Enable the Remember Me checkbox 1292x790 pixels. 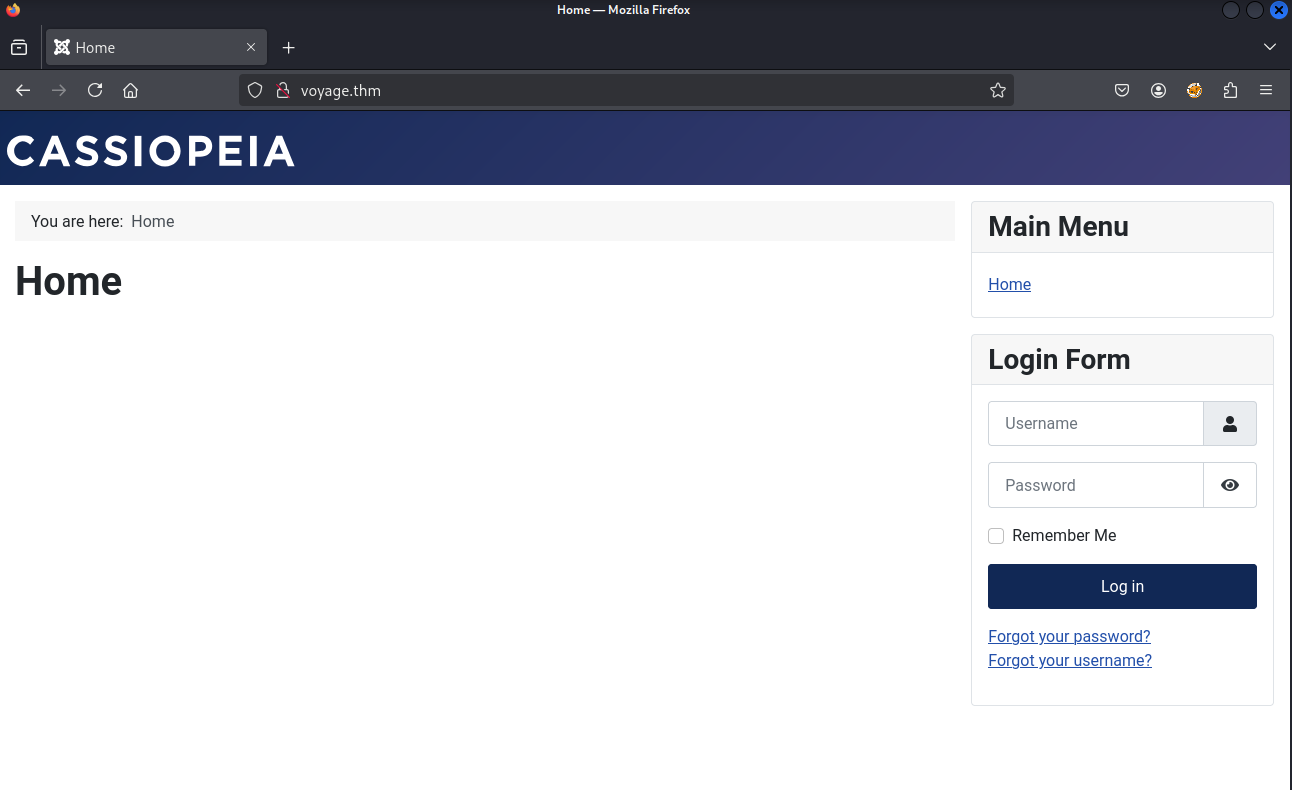tap(996, 536)
